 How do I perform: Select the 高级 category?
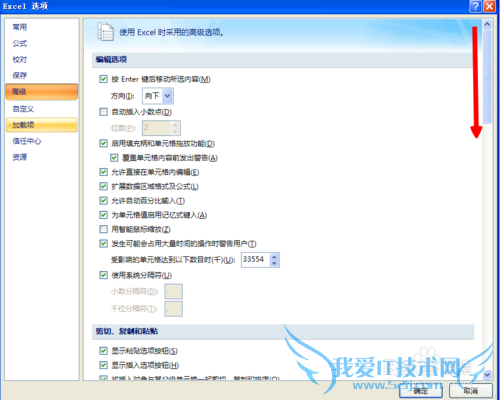point(42,92)
